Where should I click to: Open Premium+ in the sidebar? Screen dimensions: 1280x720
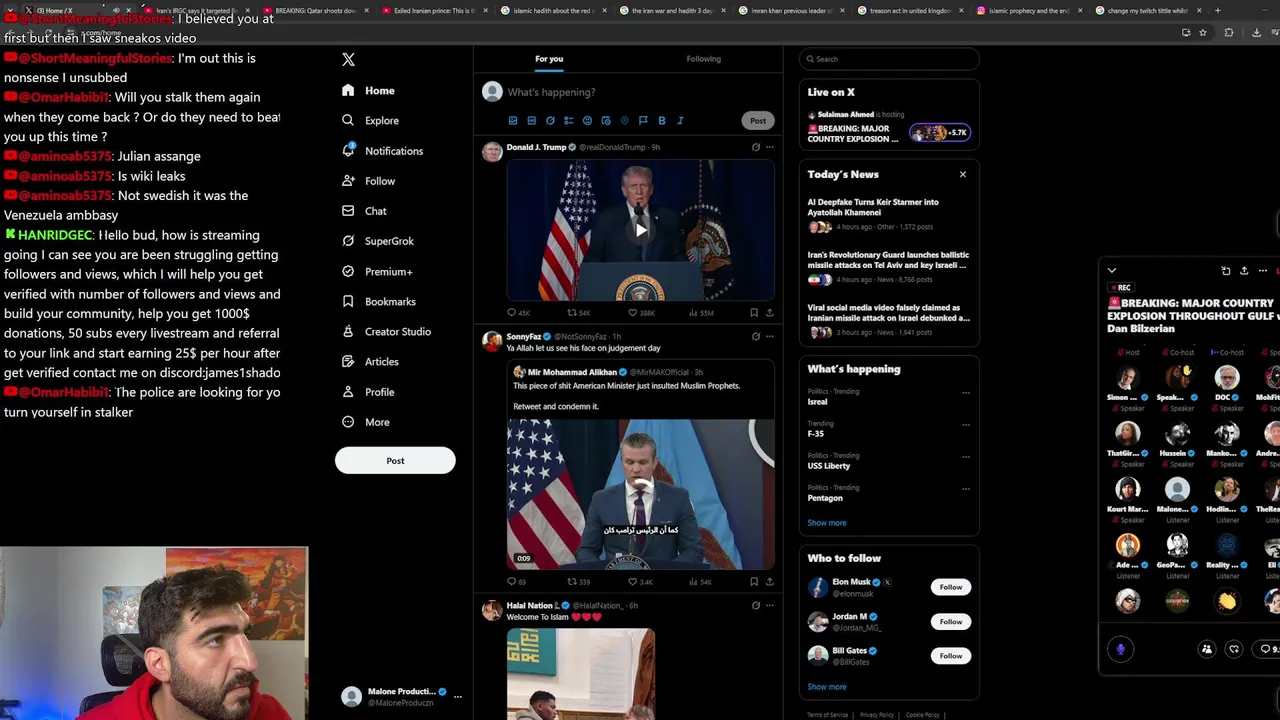[x=377, y=271]
